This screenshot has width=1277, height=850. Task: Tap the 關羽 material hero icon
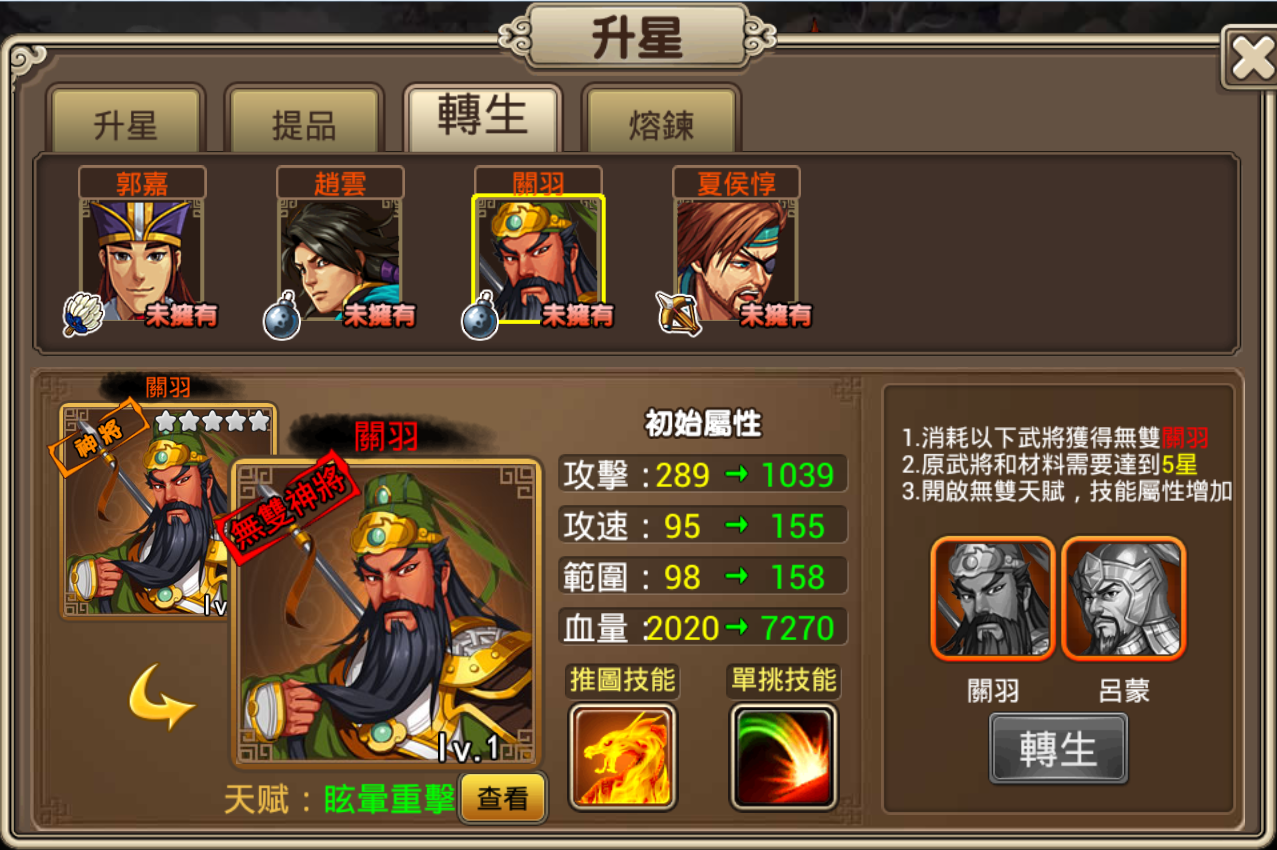point(993,599)
